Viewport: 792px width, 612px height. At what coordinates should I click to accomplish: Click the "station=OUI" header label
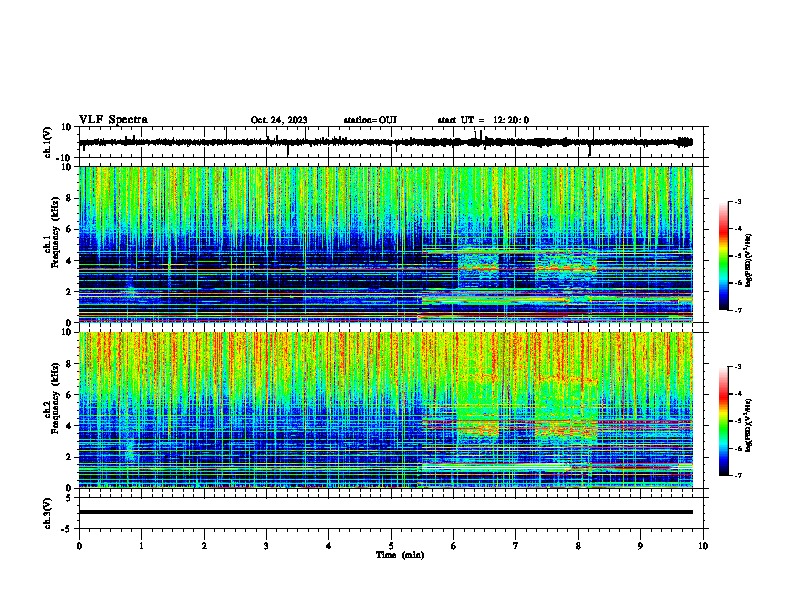click(370, 120)
